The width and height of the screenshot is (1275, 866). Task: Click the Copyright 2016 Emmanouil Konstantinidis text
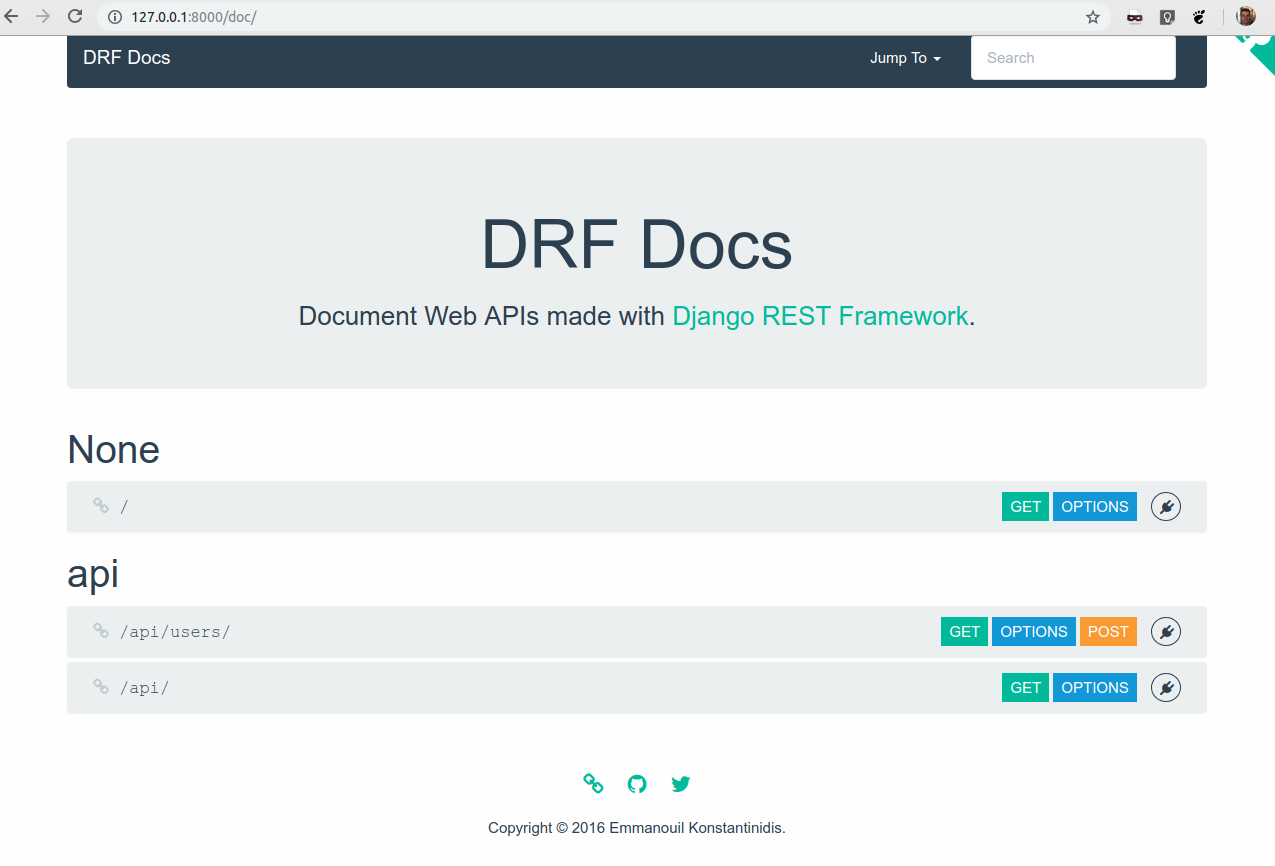tap(637, 828)
